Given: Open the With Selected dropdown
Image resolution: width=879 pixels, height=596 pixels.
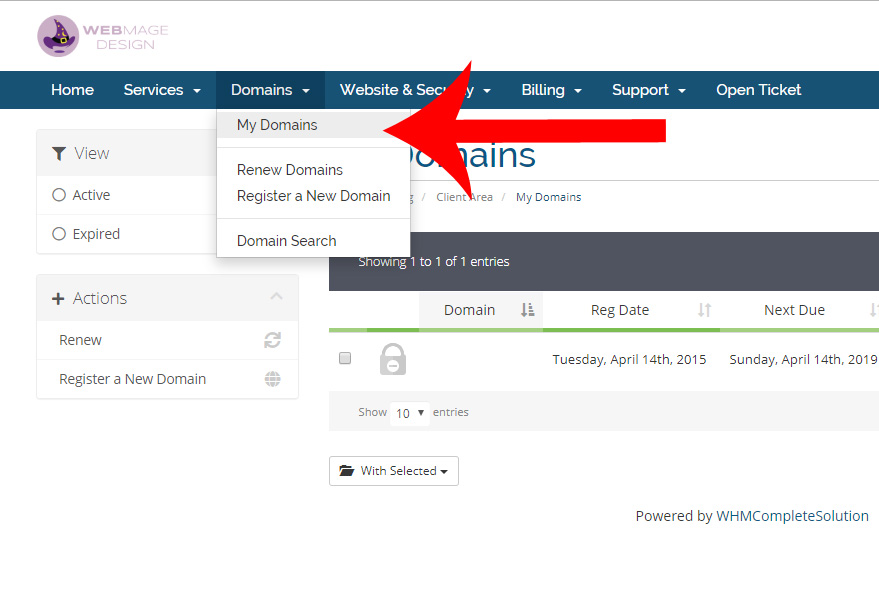Looking at the screenshot, I should 394,470.
